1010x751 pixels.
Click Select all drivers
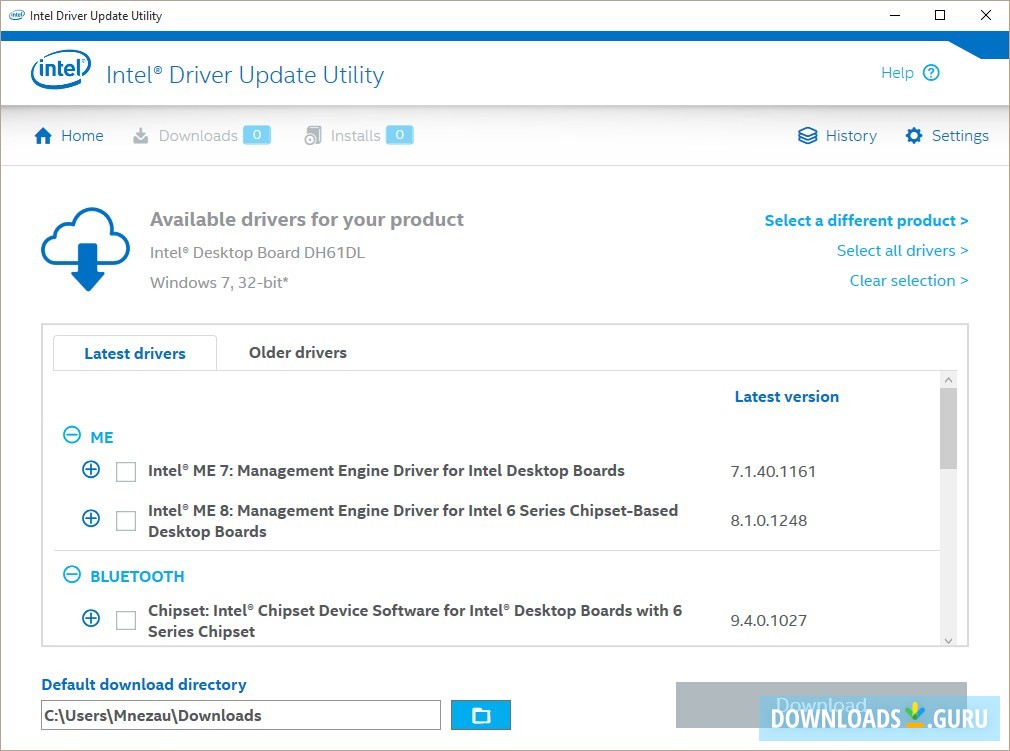click(x=902, y=250)
